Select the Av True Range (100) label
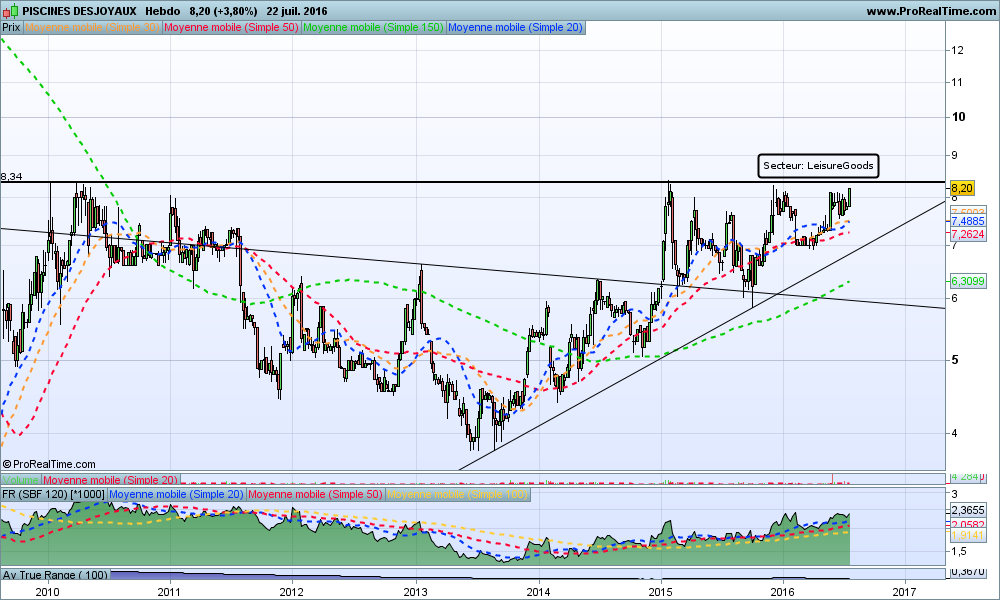 click(55, 574)
